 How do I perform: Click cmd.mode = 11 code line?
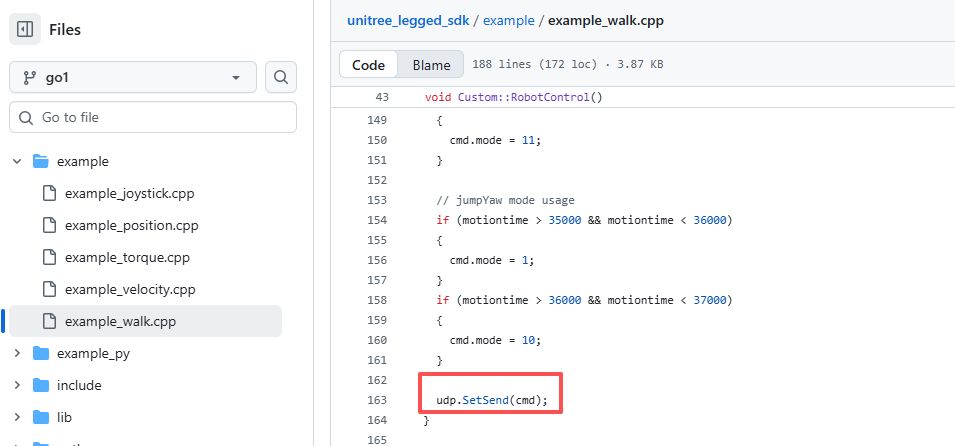495,140
